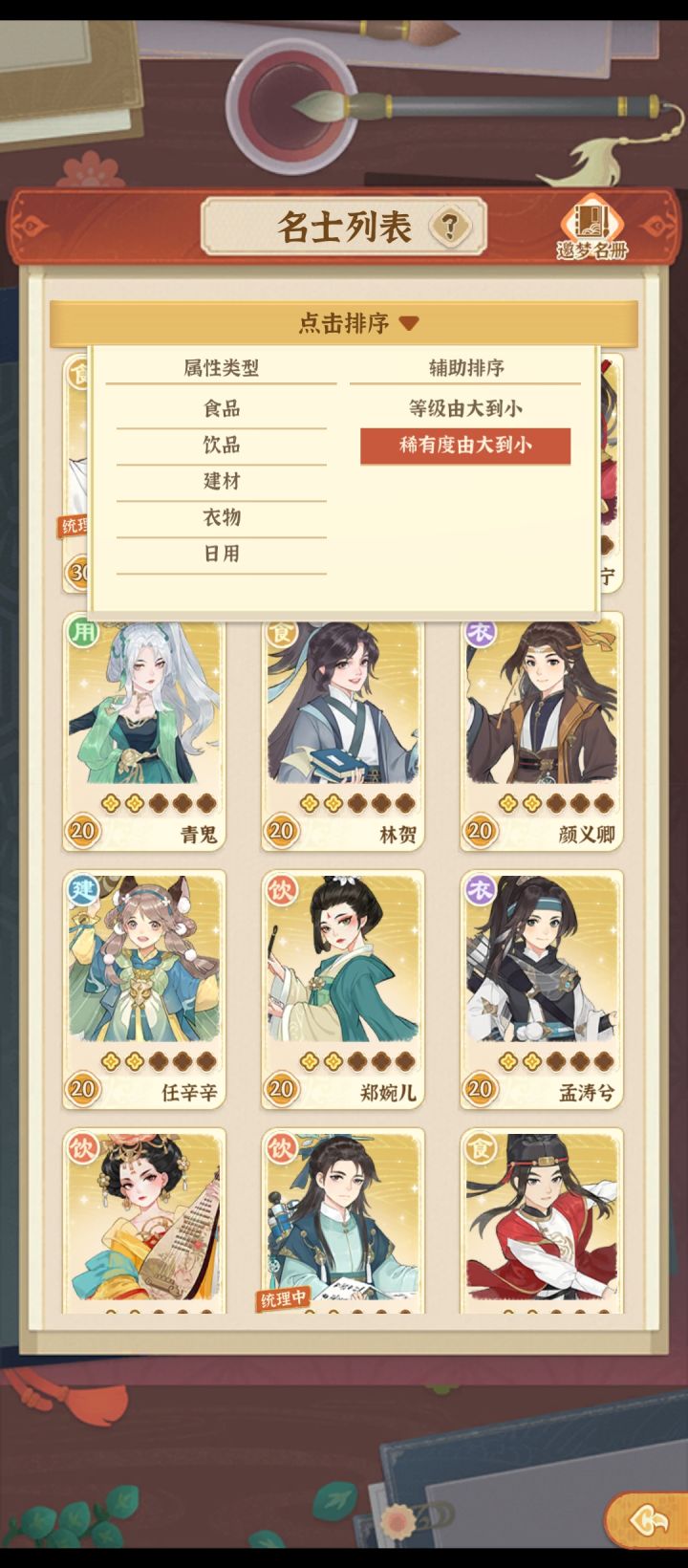This screenshot has width=688, height=1568.
Task: Filter by 食品 attribute type
Action: tap(222, 409)
